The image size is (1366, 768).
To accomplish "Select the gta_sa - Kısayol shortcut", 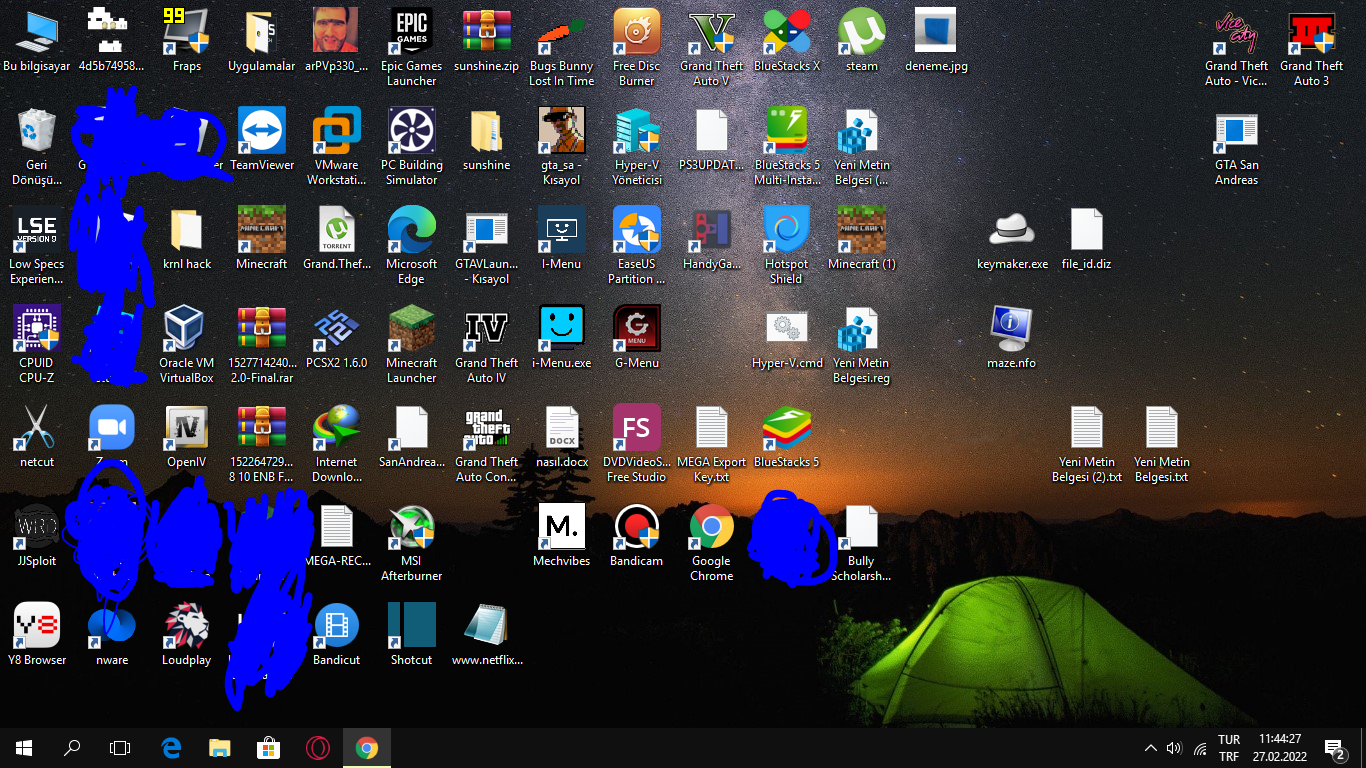I will coord(562,147).
